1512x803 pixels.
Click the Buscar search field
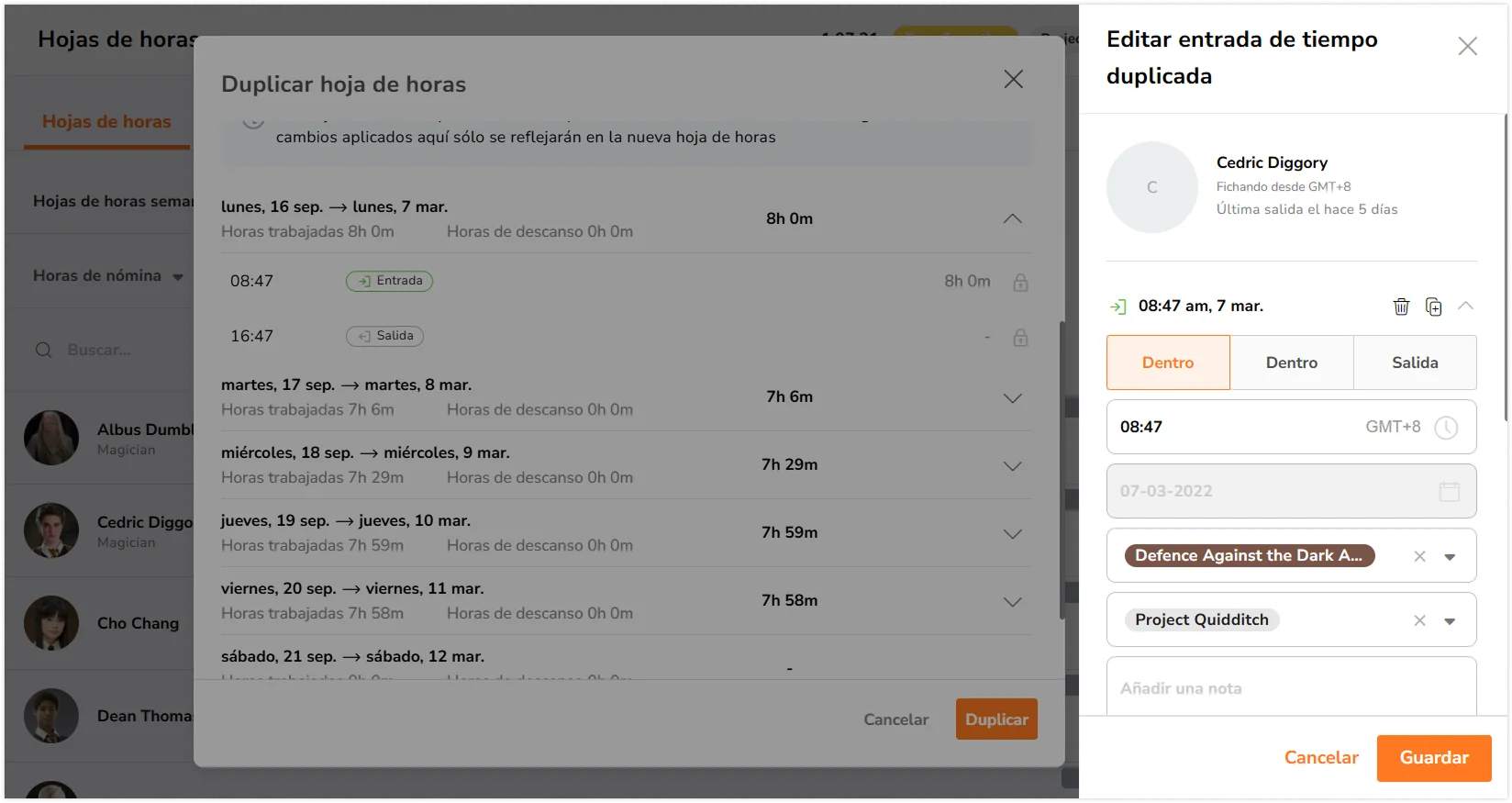(99, 350)
